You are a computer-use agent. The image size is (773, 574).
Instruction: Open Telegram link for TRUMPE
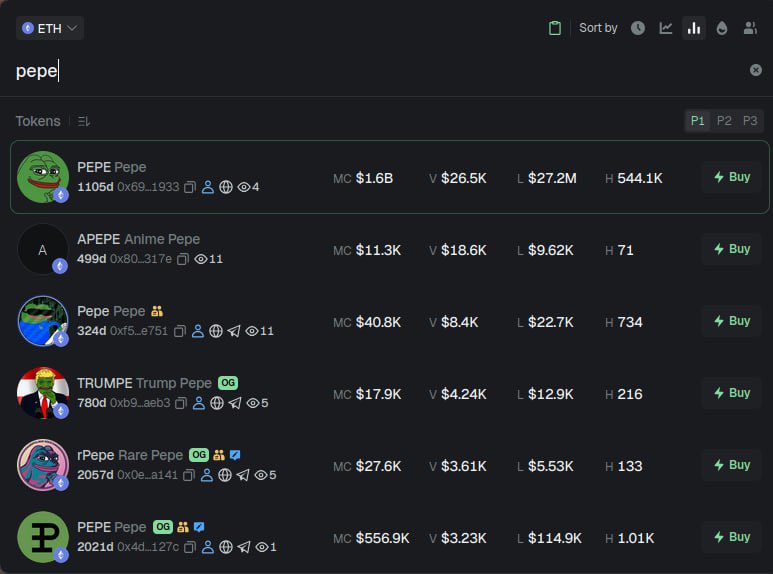point(235,403)
